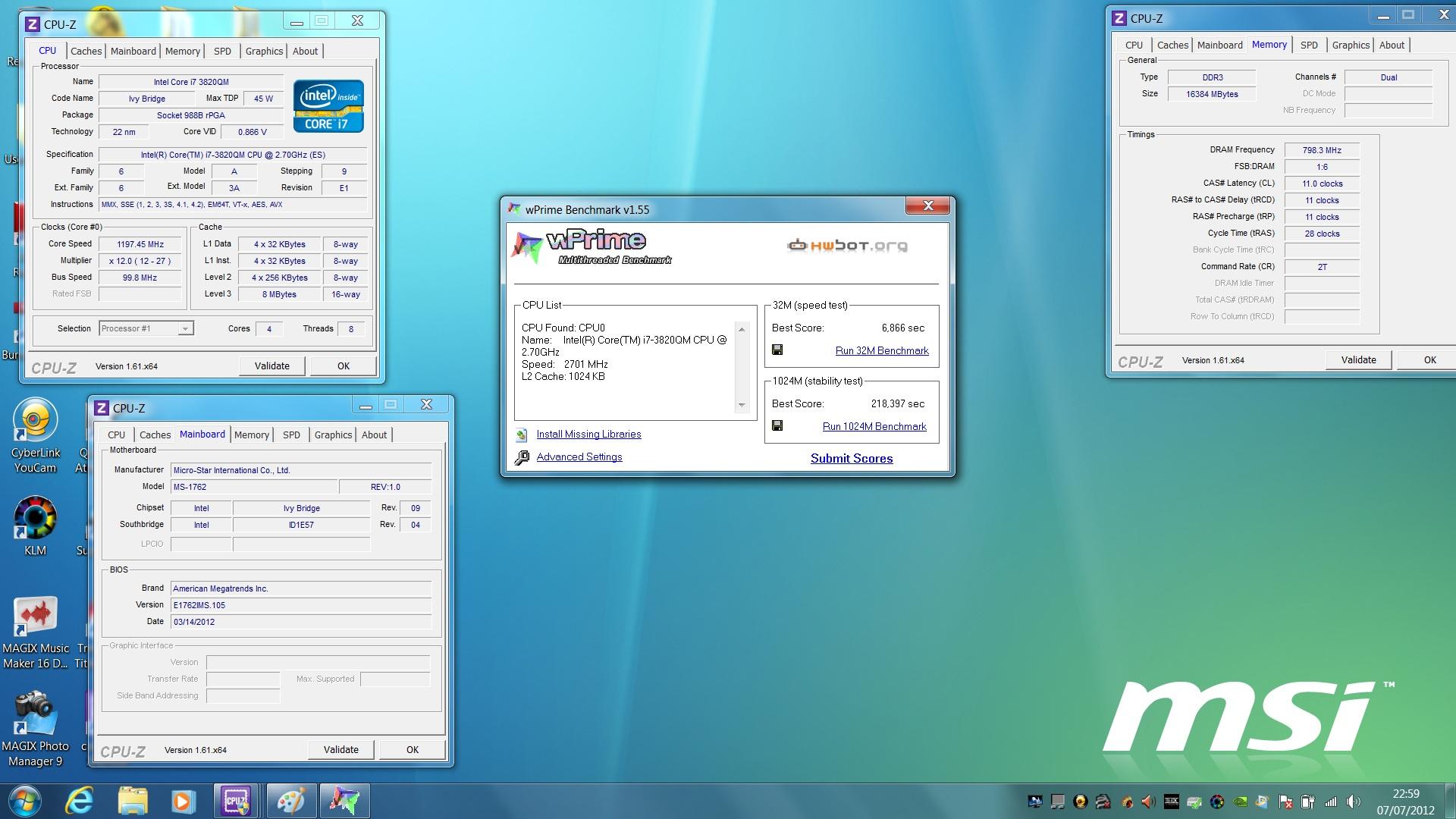The image size is (1456, 819).
Task: Click Intel Core i7 inside logo
Action: point(328,106)
